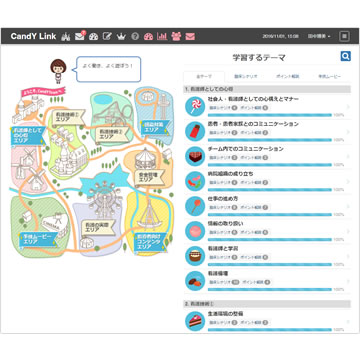Open theme 病院組織の成り立ち
Screen dimensions: 360x360
pyautogui.click(x=230, y=174)
